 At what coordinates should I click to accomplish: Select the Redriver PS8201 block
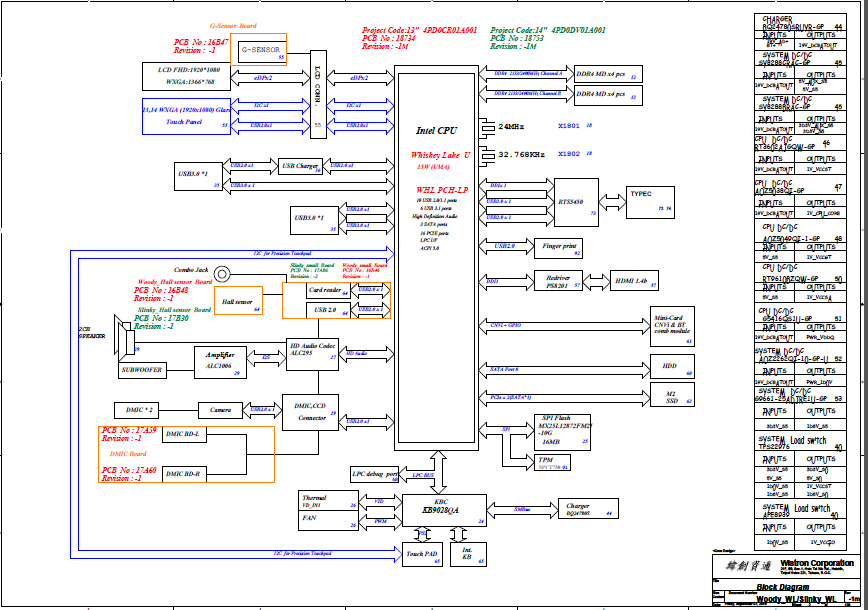point(558,281)
